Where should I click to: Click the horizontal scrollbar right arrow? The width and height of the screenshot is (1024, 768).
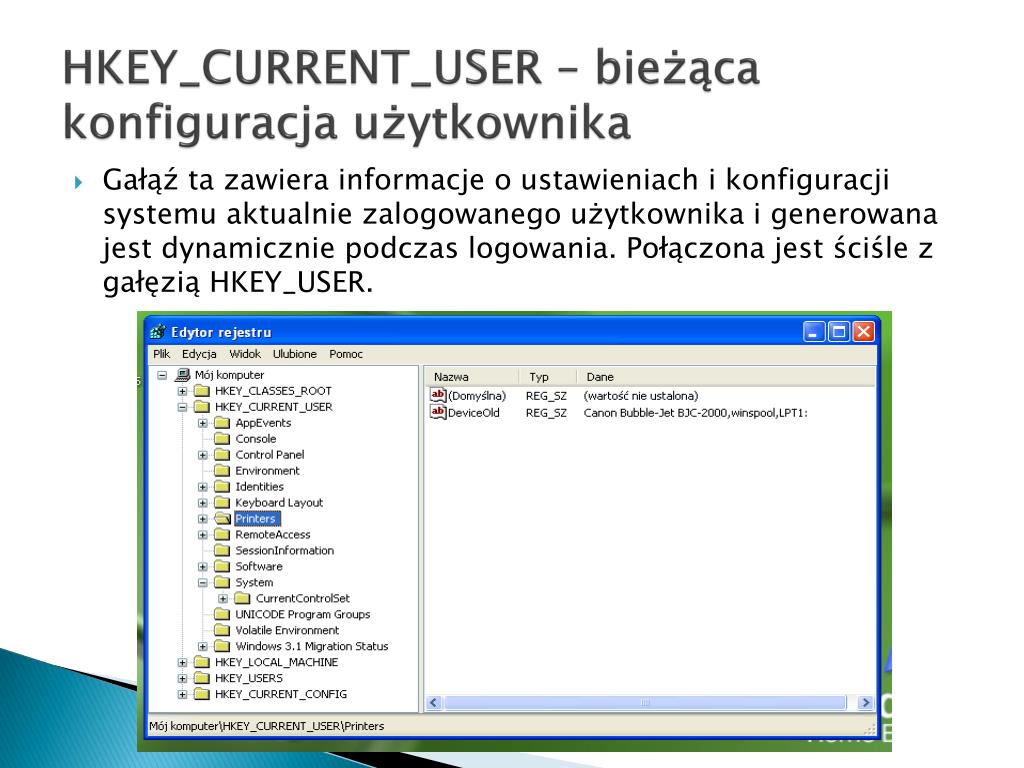point(865,703)
